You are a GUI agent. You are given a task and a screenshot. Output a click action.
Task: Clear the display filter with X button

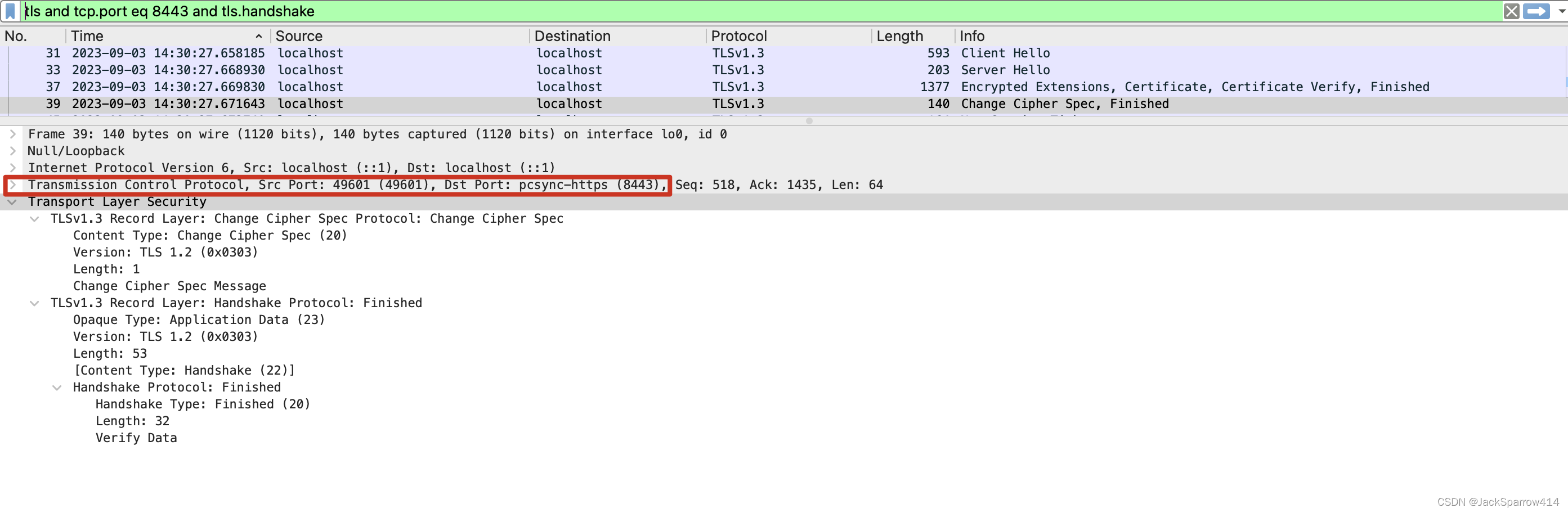tap(1511, 12)
